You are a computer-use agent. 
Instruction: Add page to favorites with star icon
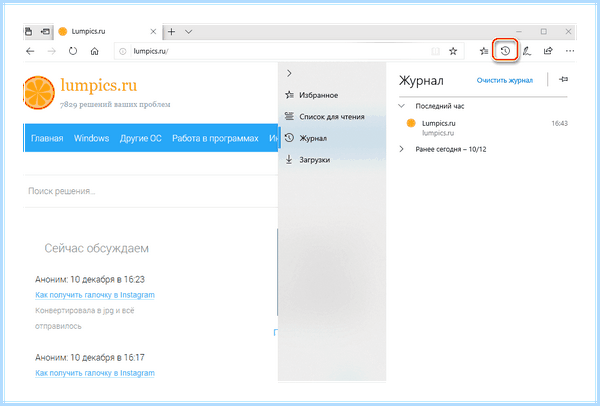(453, 51)
